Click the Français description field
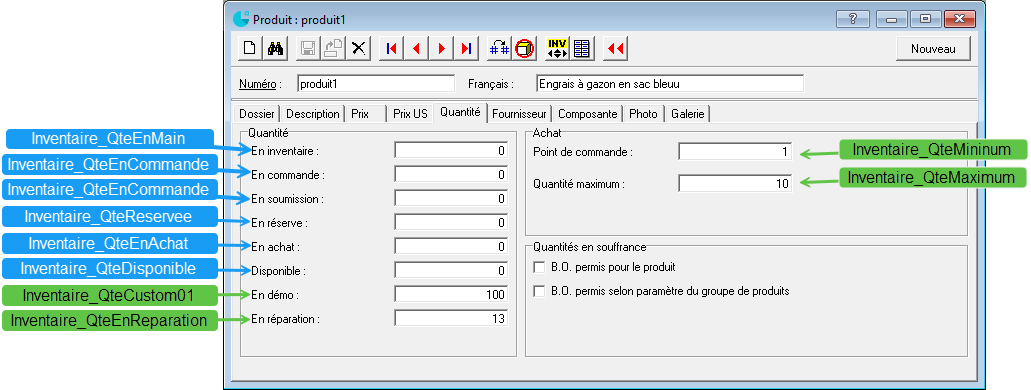The image size is (1031, 390). (670, 84)
